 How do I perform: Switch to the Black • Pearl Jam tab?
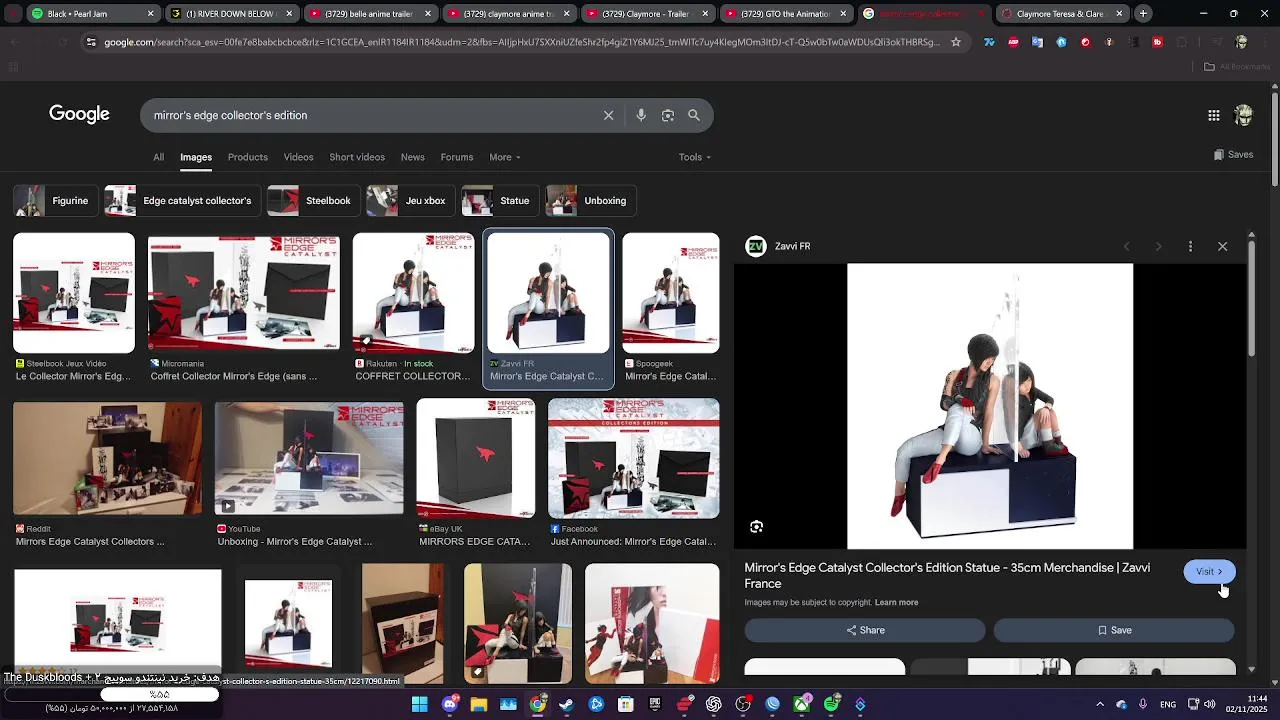[91, 14]
